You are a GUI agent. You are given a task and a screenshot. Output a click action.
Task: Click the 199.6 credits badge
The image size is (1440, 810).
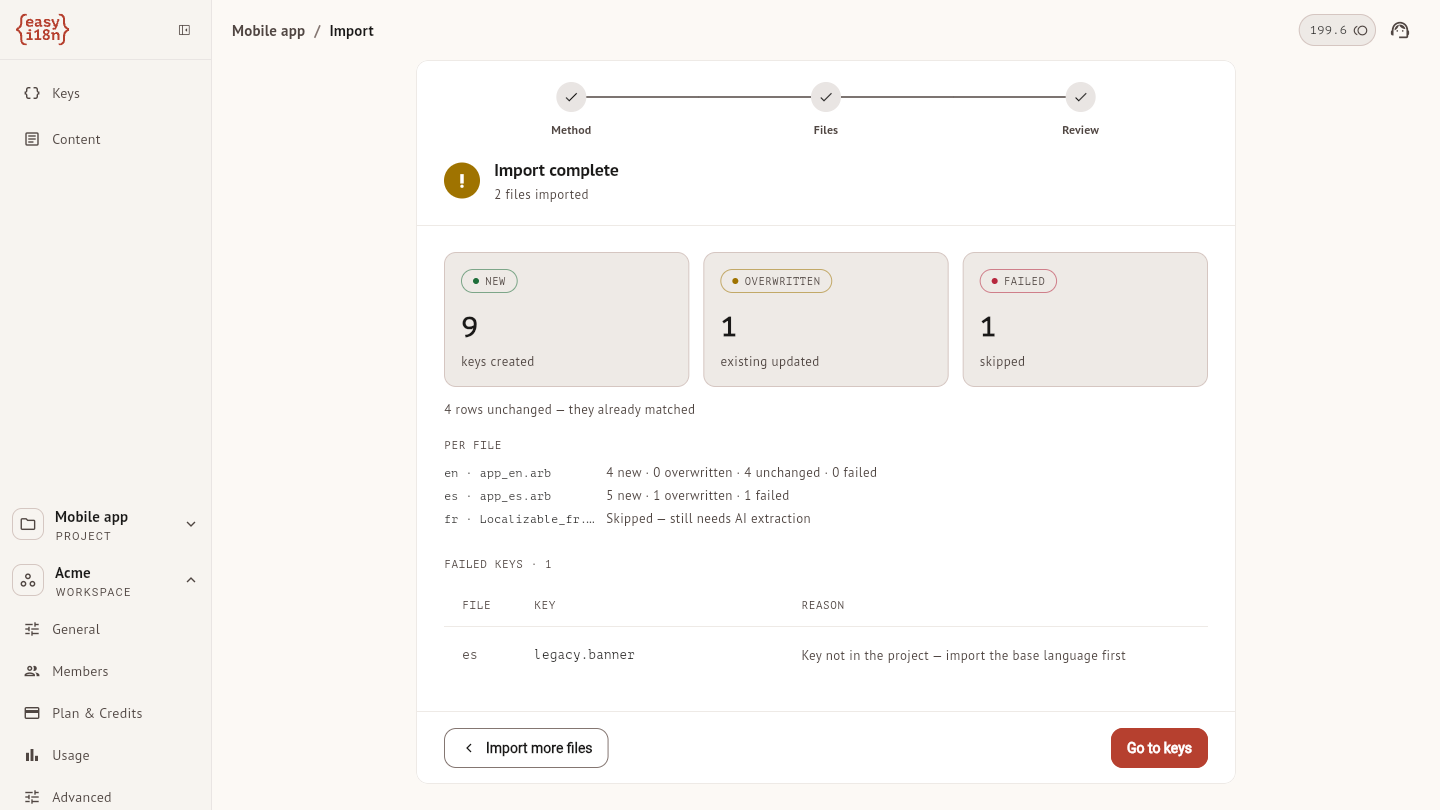point(1337,30)
